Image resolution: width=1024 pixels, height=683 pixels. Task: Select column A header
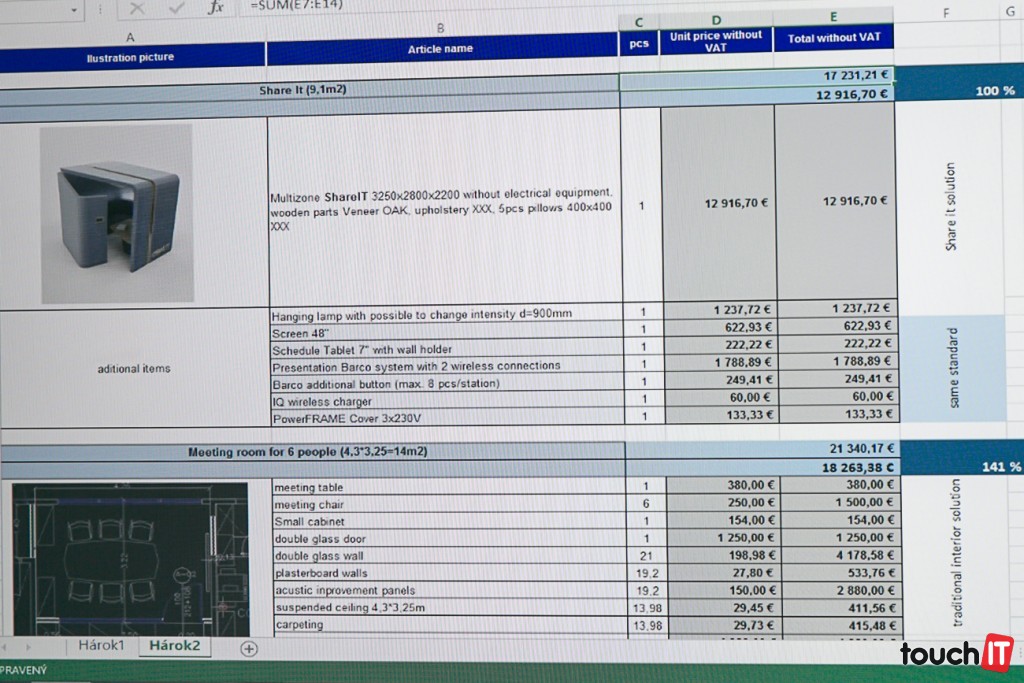click(131, 37)
